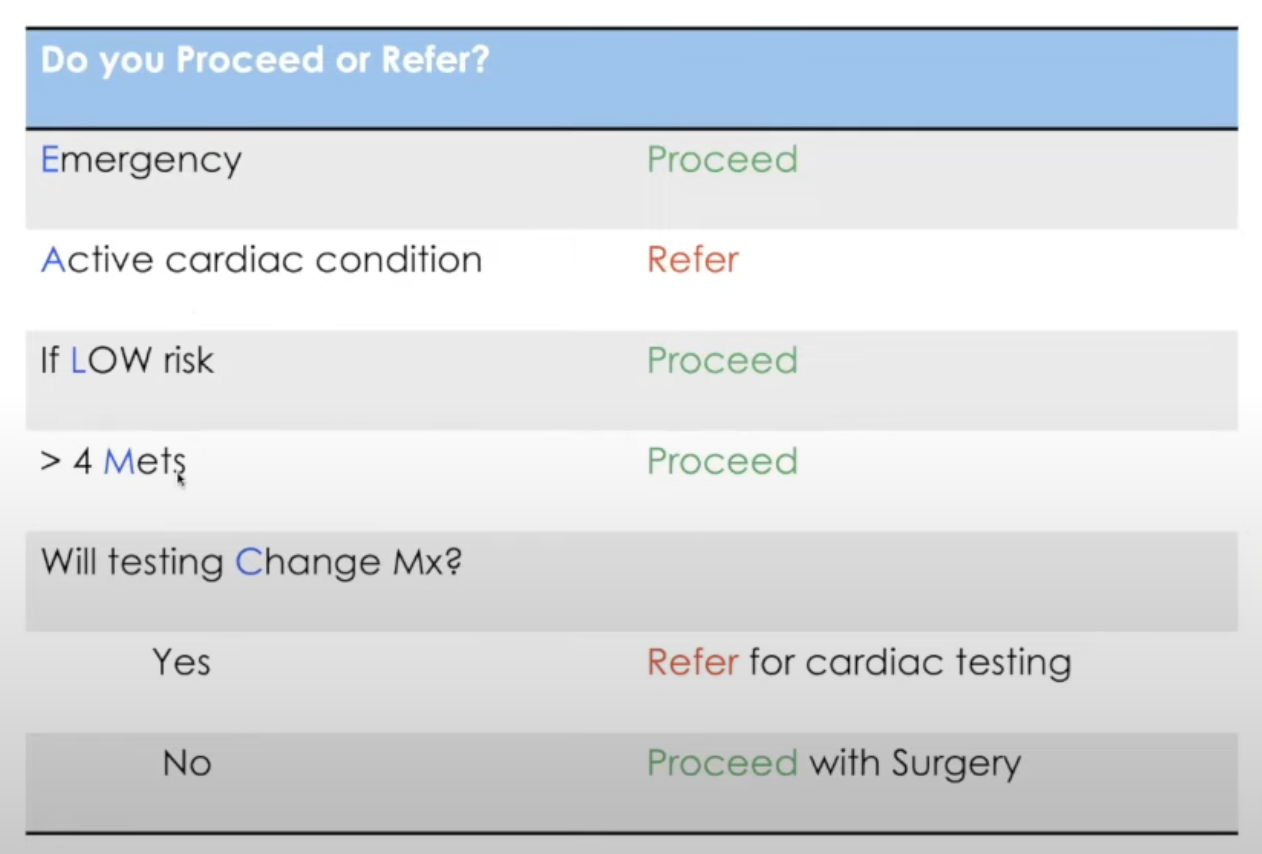1262x854 pixels.
Task: Click Proceed next to Emergency
Action: (722, 160)
